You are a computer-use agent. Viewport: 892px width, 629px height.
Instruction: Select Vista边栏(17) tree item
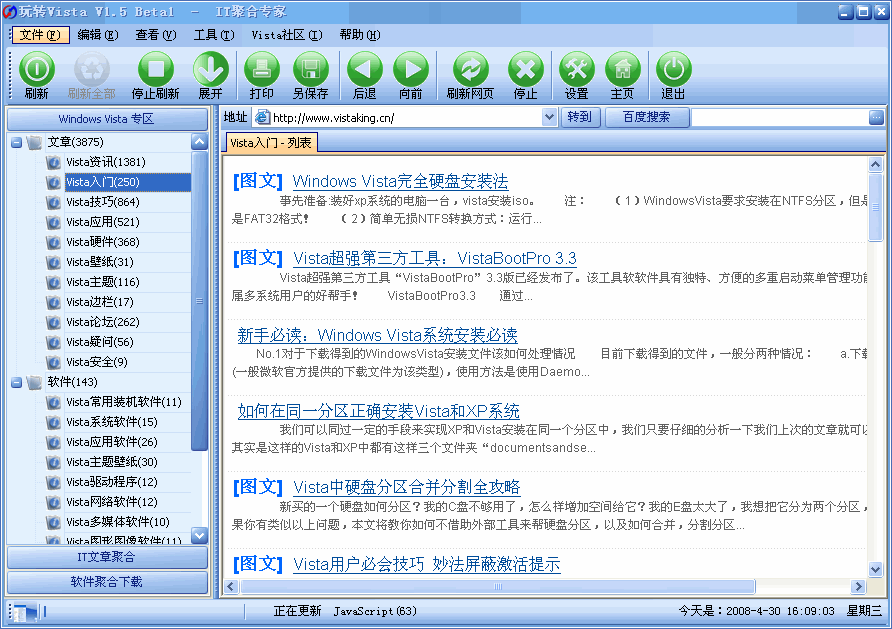point(100,302)
